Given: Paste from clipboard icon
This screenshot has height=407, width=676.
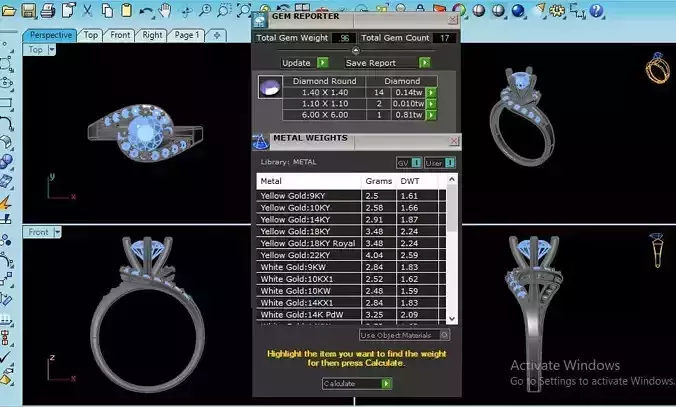Looking at the screenshot, I should pyautogui.click(x=126, y=10).
